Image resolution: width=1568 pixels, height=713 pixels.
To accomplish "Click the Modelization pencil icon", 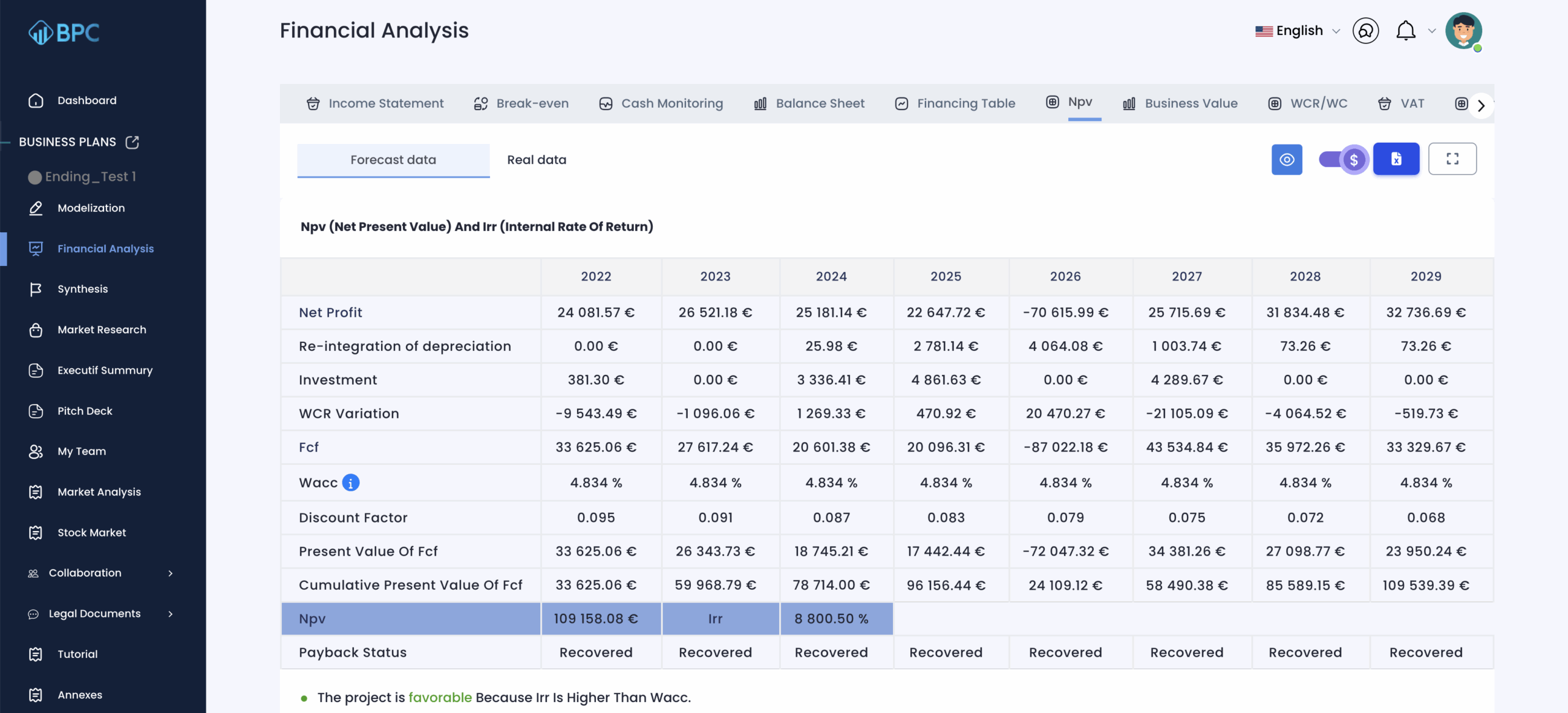I will [36, 208].
